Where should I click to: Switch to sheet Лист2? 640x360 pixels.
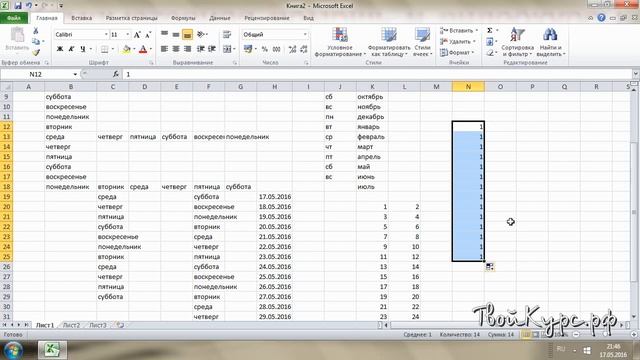tap(71, 325)
